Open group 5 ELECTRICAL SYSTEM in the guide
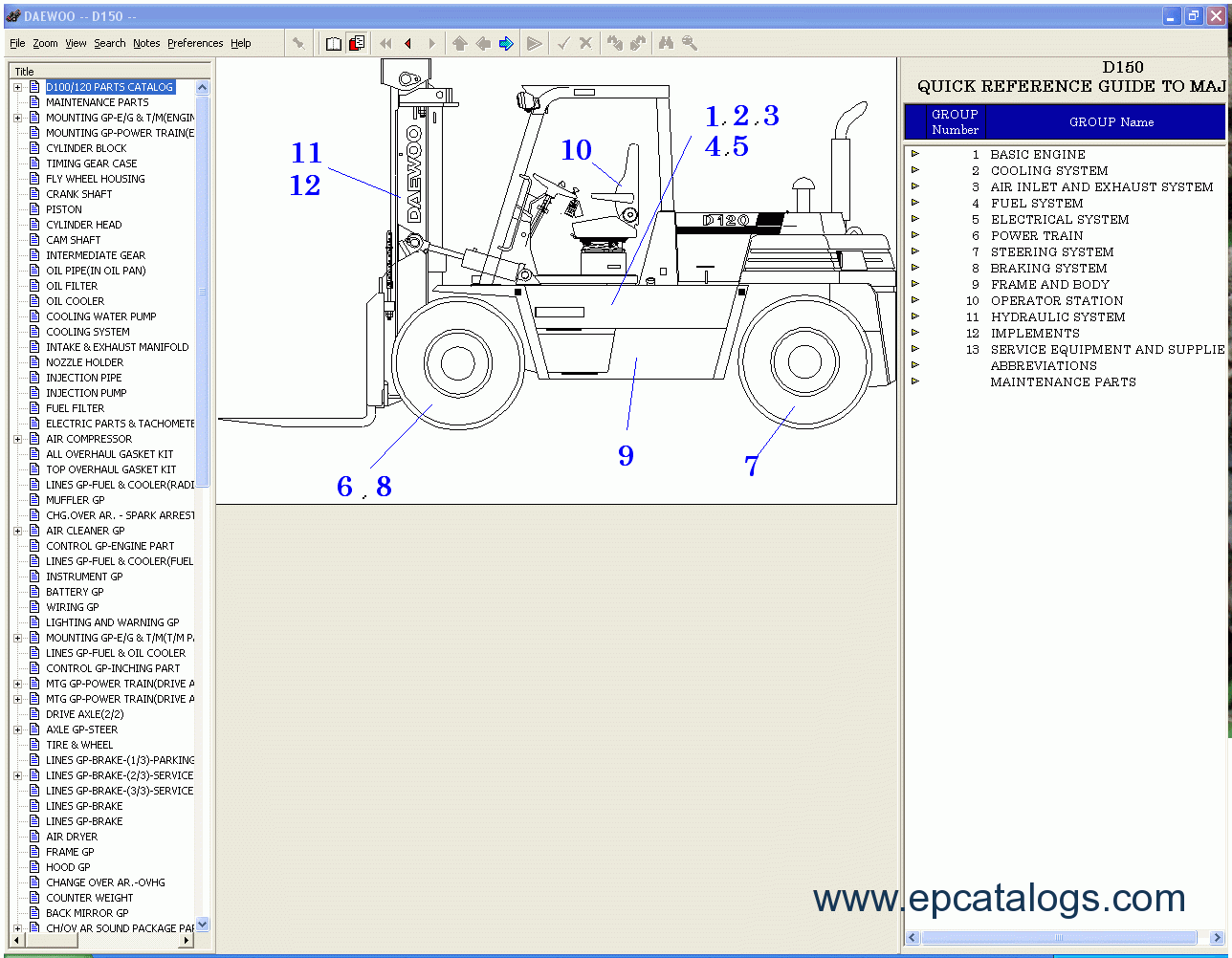 1060,219
